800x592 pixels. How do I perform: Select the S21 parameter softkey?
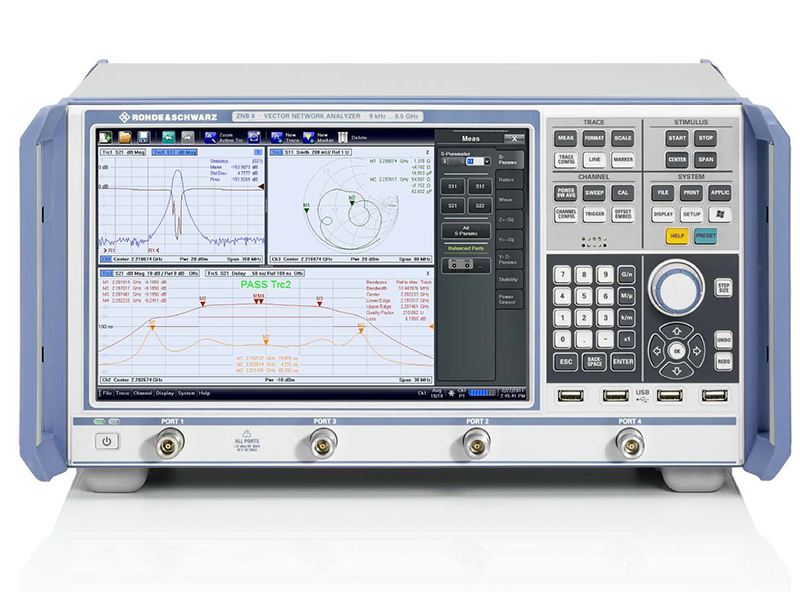click(453, 205)
